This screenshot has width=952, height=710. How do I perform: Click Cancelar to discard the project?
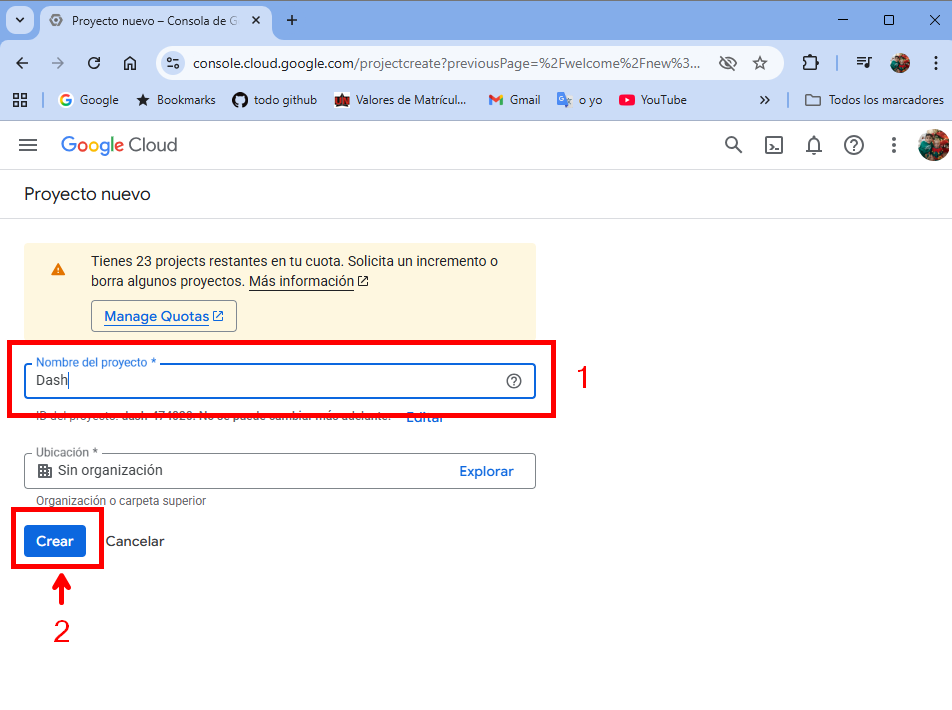pos(135,541)
